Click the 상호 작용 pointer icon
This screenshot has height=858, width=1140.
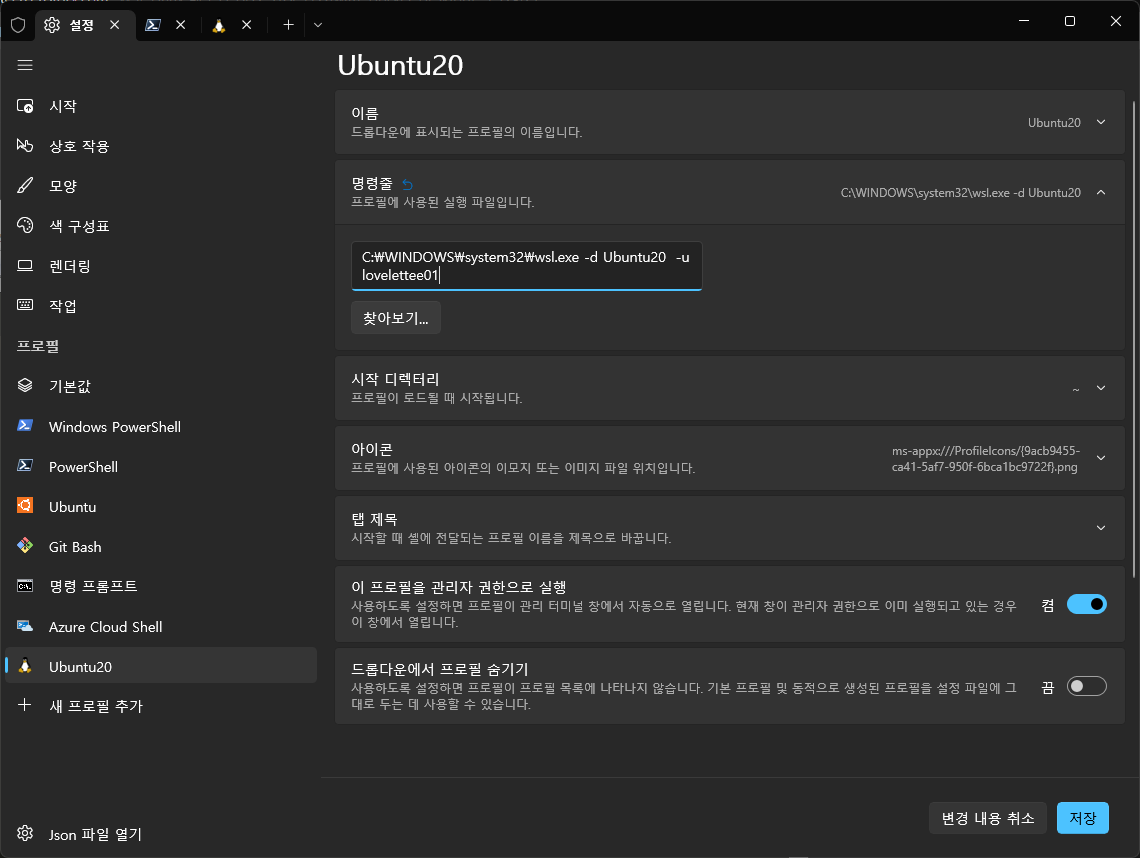pyautogui.click(x=25, y=146)
